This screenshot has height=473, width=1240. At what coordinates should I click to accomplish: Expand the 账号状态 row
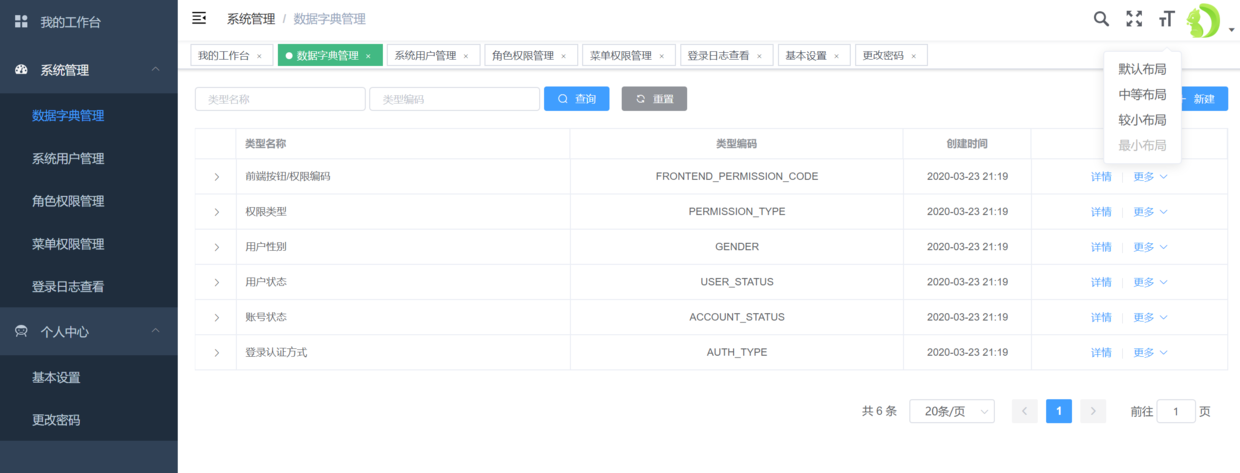(x=216, y=317)
